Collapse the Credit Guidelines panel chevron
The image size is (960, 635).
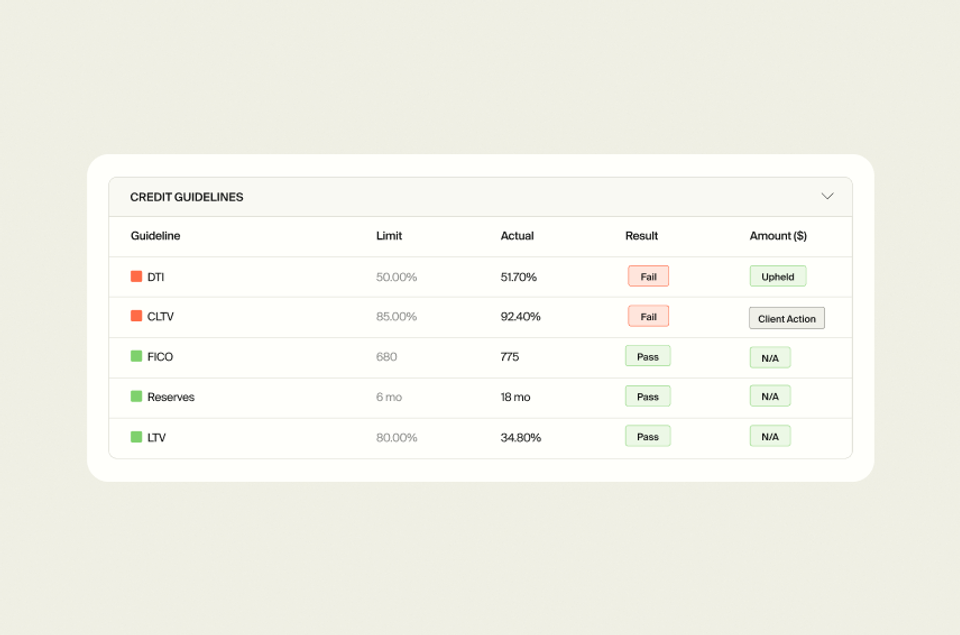(x=827, y=196)
